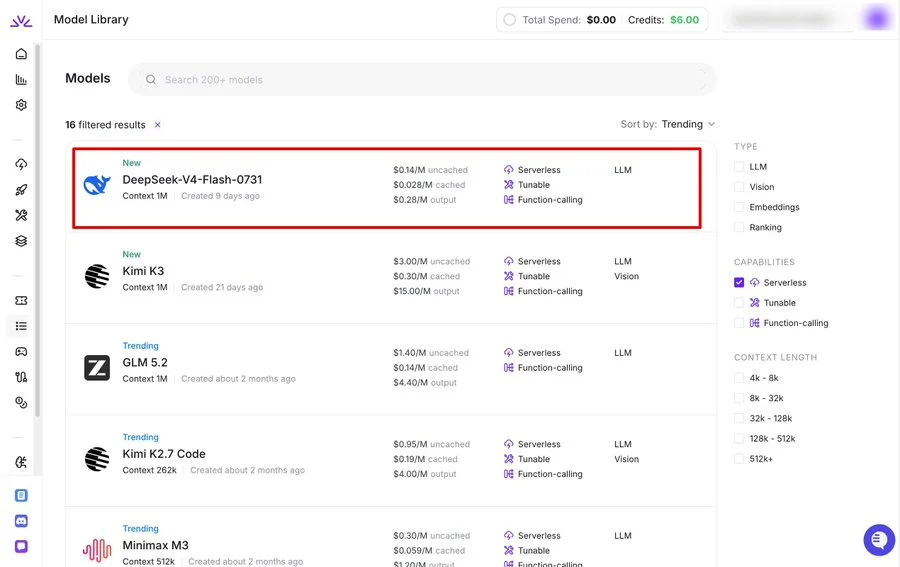Open the crossed tools icon in sidebar
Screen dimensions: 900x567
point(21,215)
